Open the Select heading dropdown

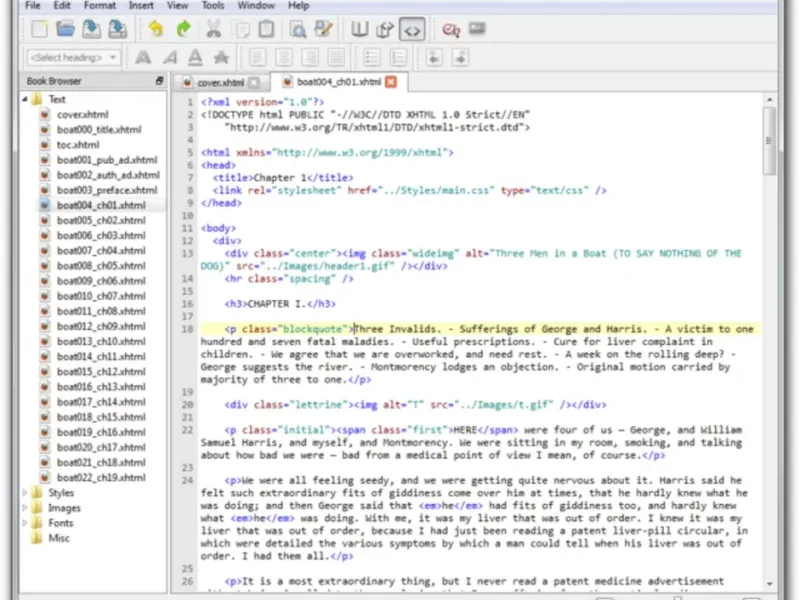75,57
